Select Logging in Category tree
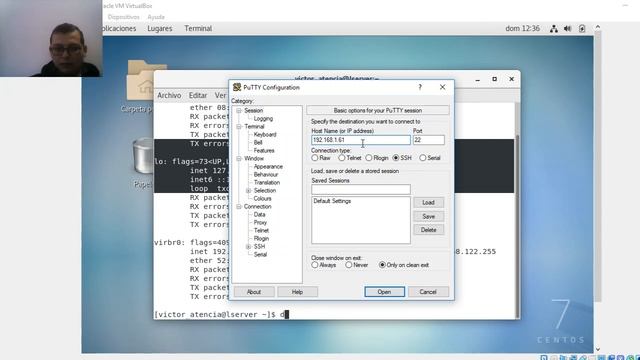640x360 pixels. coord(263,119)
